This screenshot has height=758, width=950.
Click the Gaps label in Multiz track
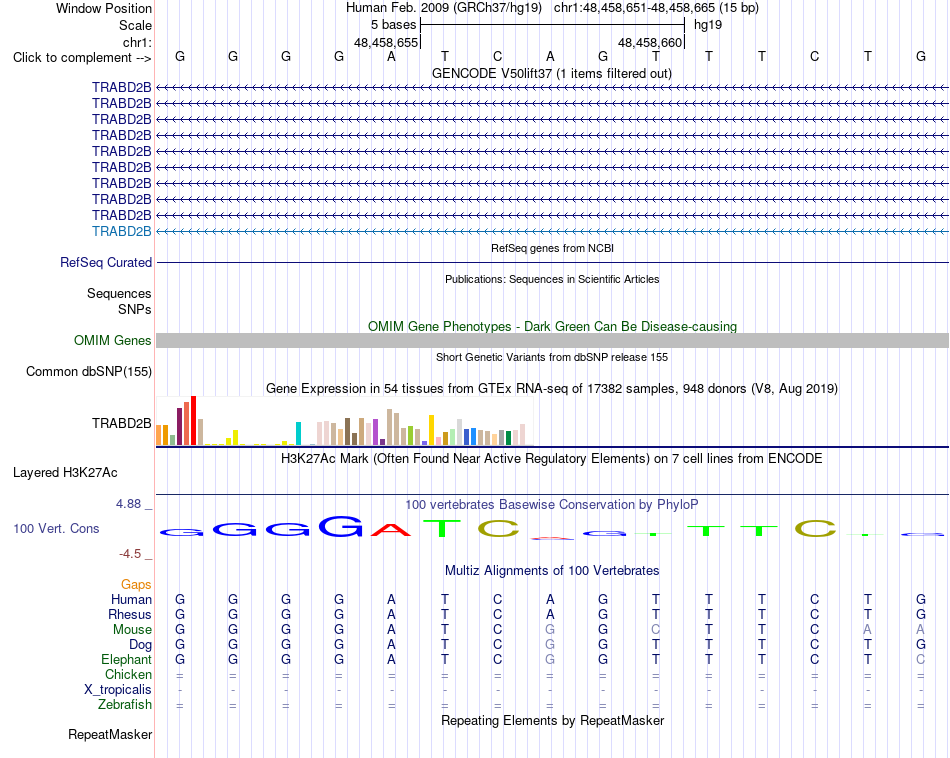click(x=136, y=585)
